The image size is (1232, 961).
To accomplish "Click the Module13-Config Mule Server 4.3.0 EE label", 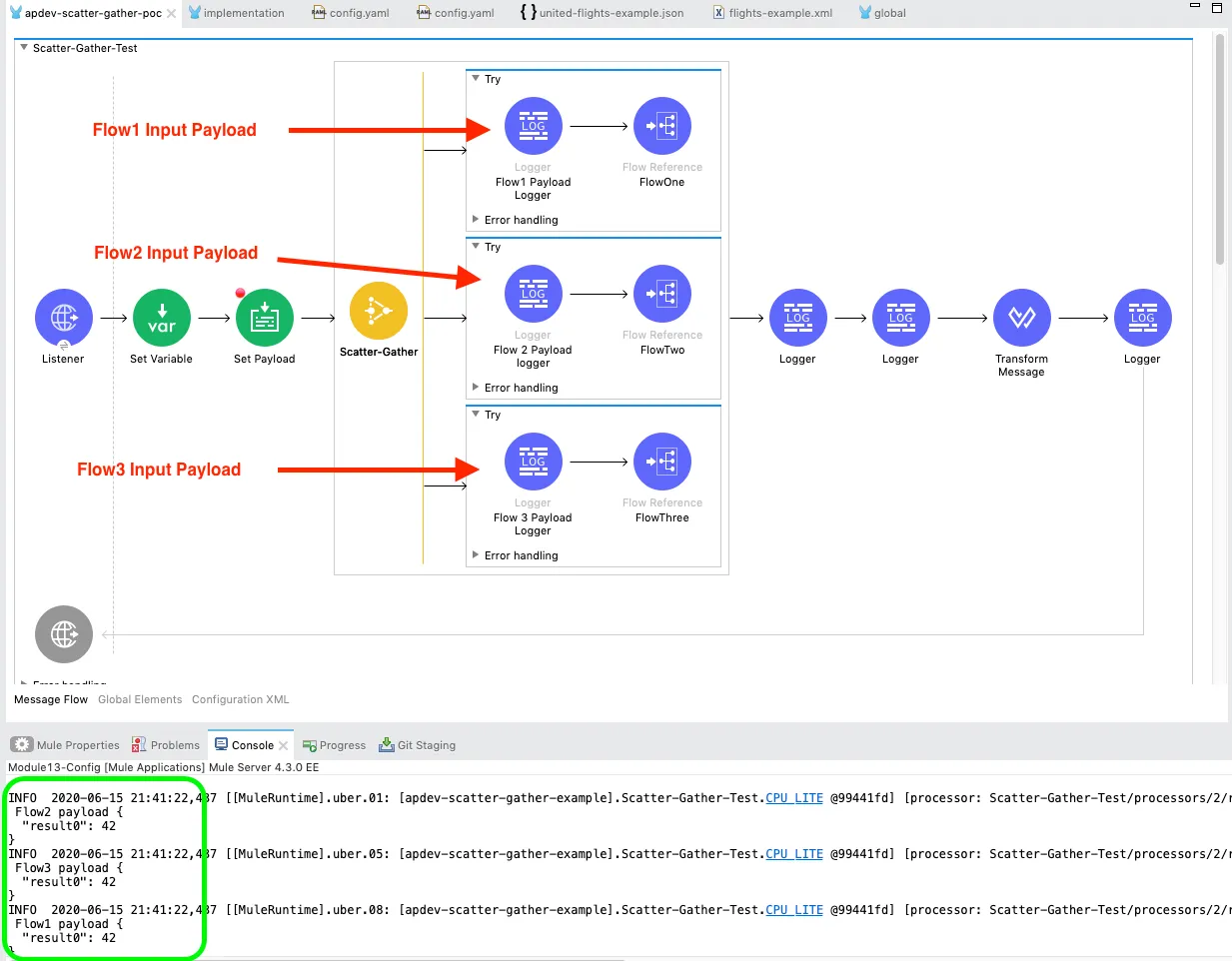I will 164,767.
